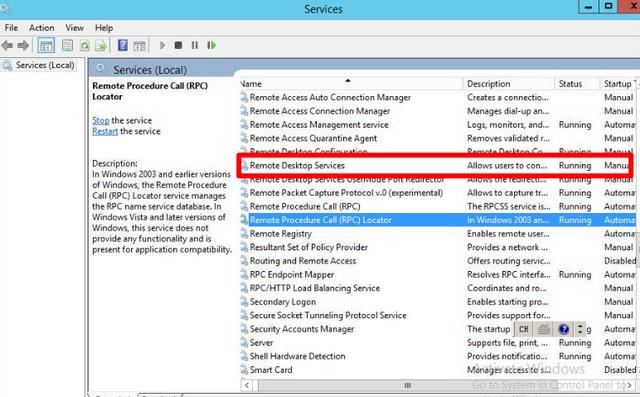Image resolution: width=640 pixels, height=397 pixels.
Task: Select Remote Access Auto Connection Manager row
Action: tap(438, 98)
